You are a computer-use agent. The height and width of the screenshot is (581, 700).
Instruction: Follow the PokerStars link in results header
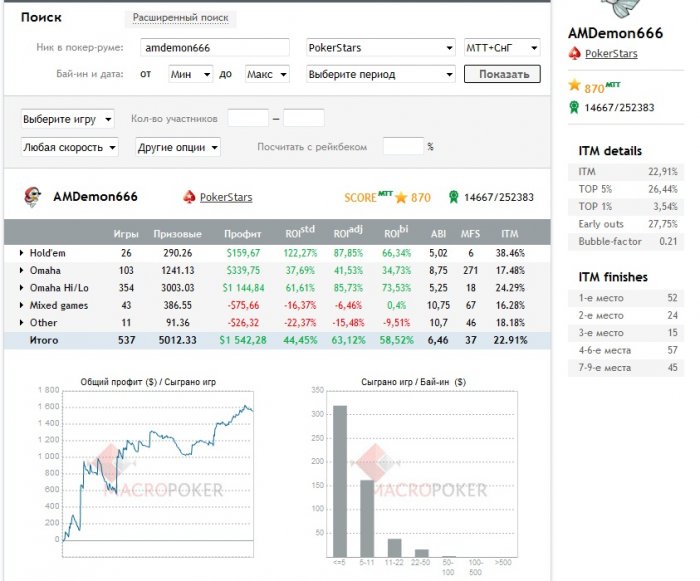pos(226,197)
